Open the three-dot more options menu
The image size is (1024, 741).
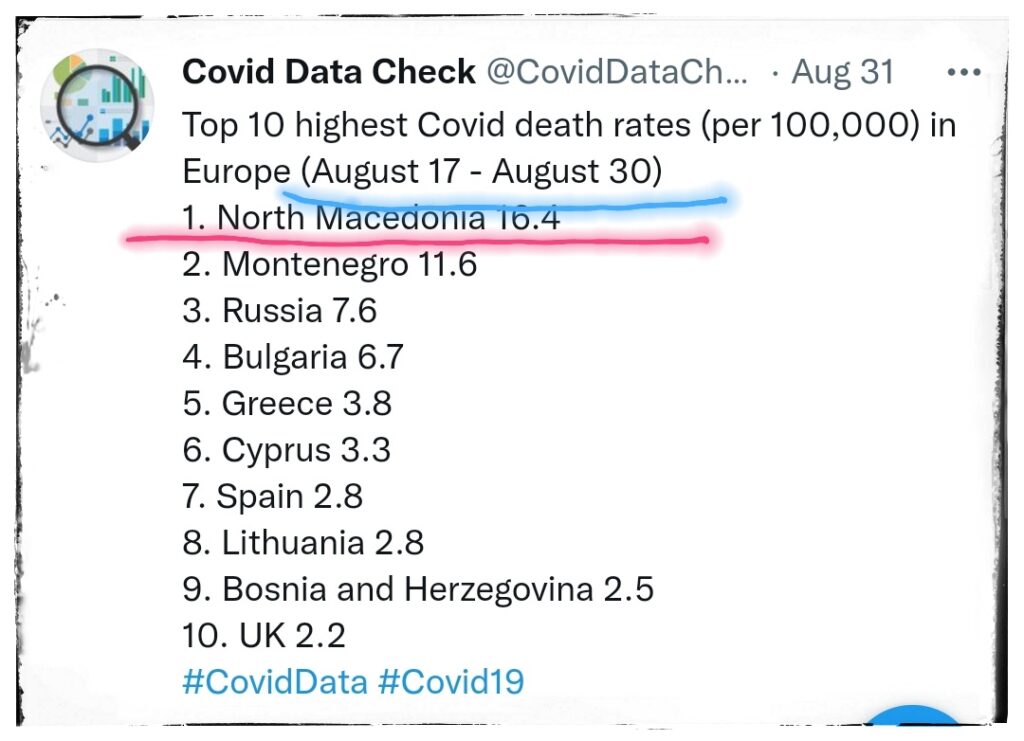pyautogui.click(x=964, y=73)
